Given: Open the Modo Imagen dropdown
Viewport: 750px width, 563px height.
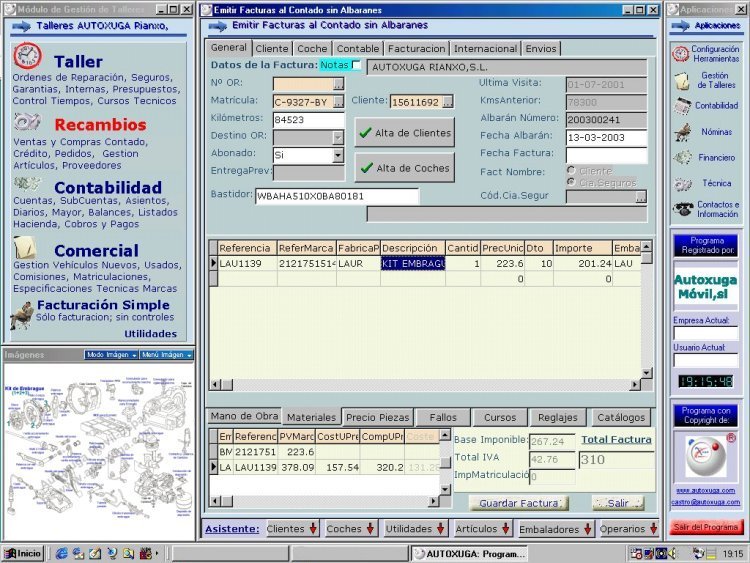Looking at the screenshot, I should 111,354.
